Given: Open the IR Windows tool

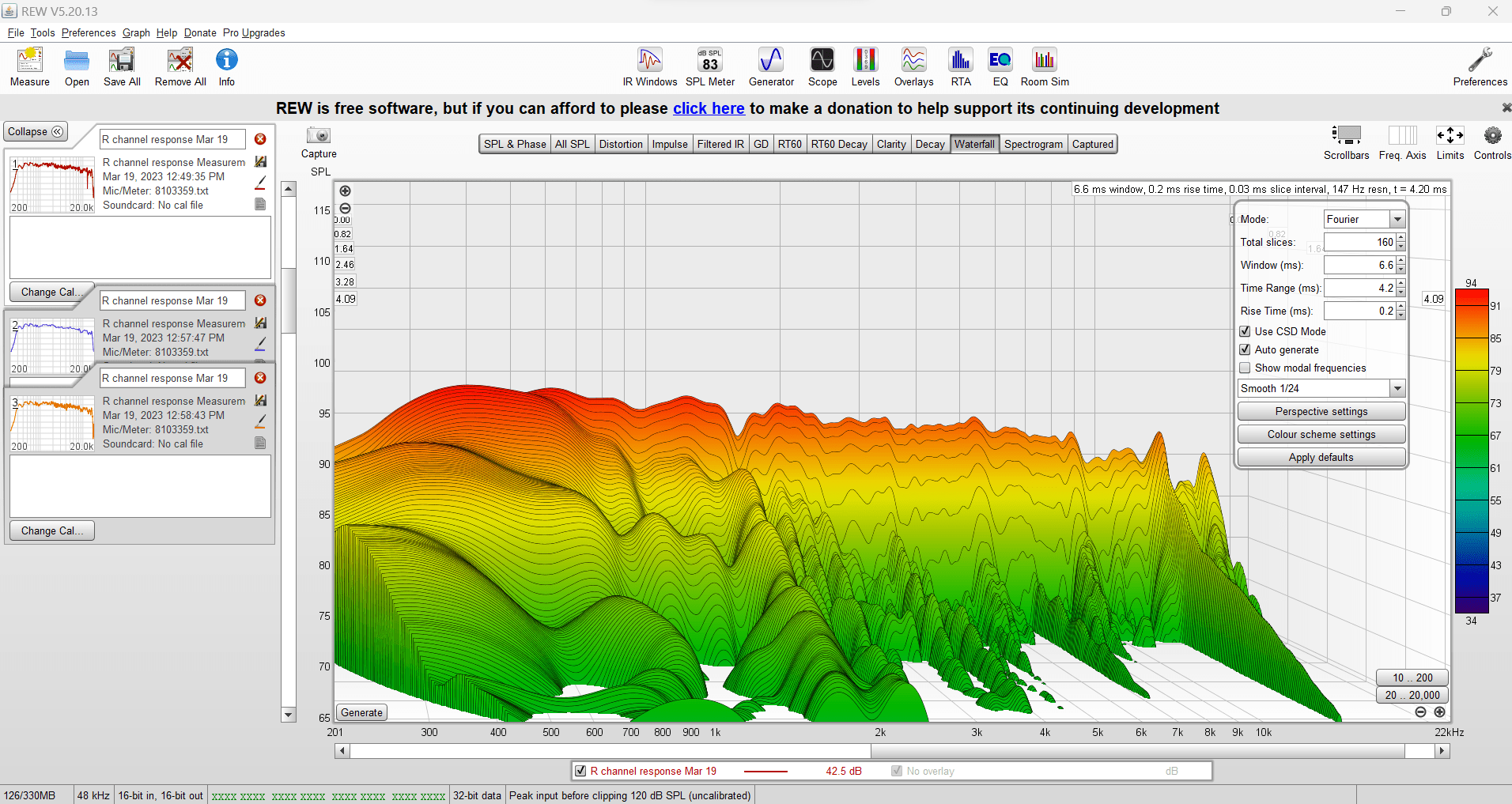Looking at the screenshot, I should pyautogui.click(x=650, y=66).
